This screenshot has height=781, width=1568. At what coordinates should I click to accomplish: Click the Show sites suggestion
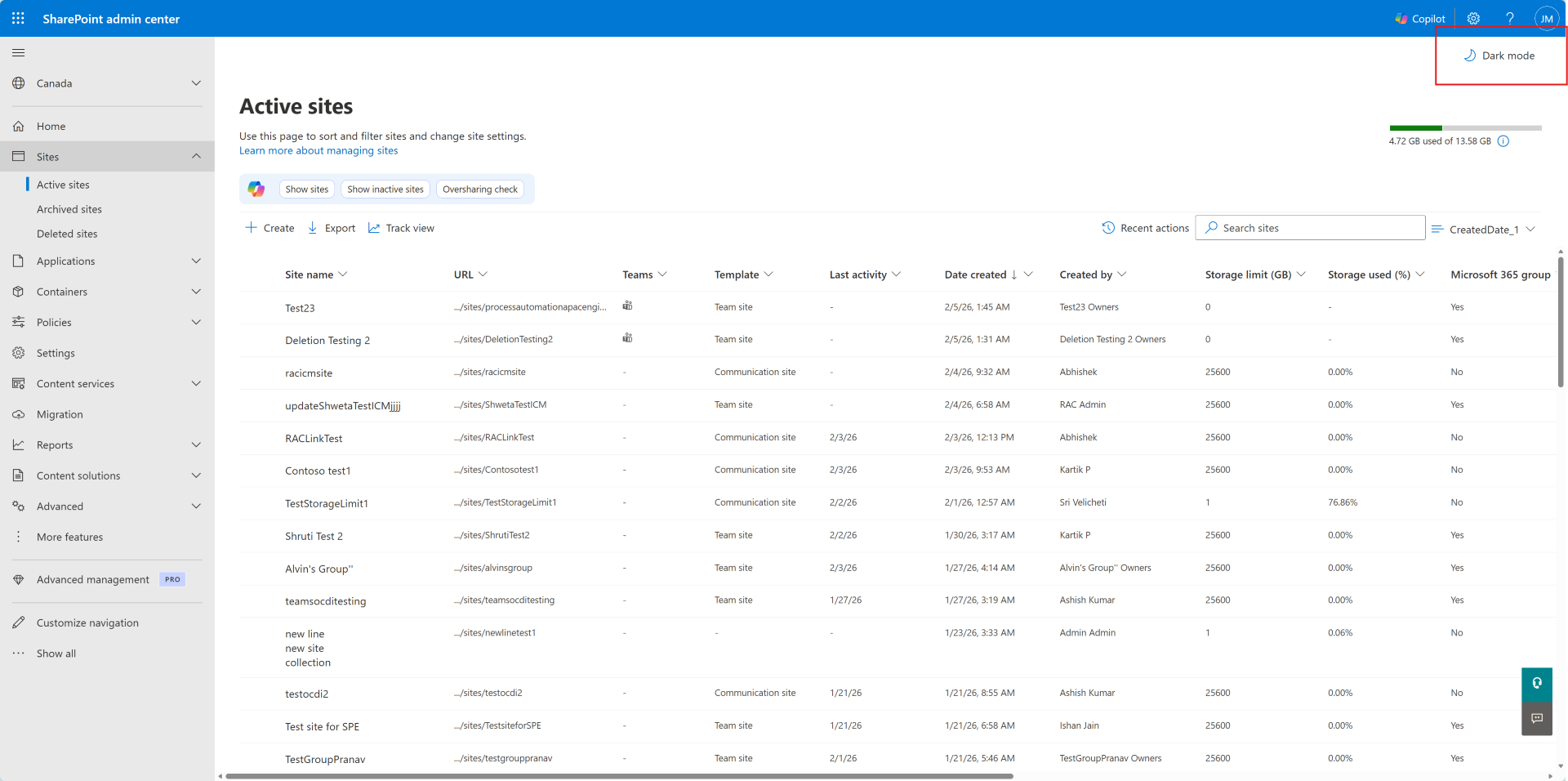pos(307,189)
